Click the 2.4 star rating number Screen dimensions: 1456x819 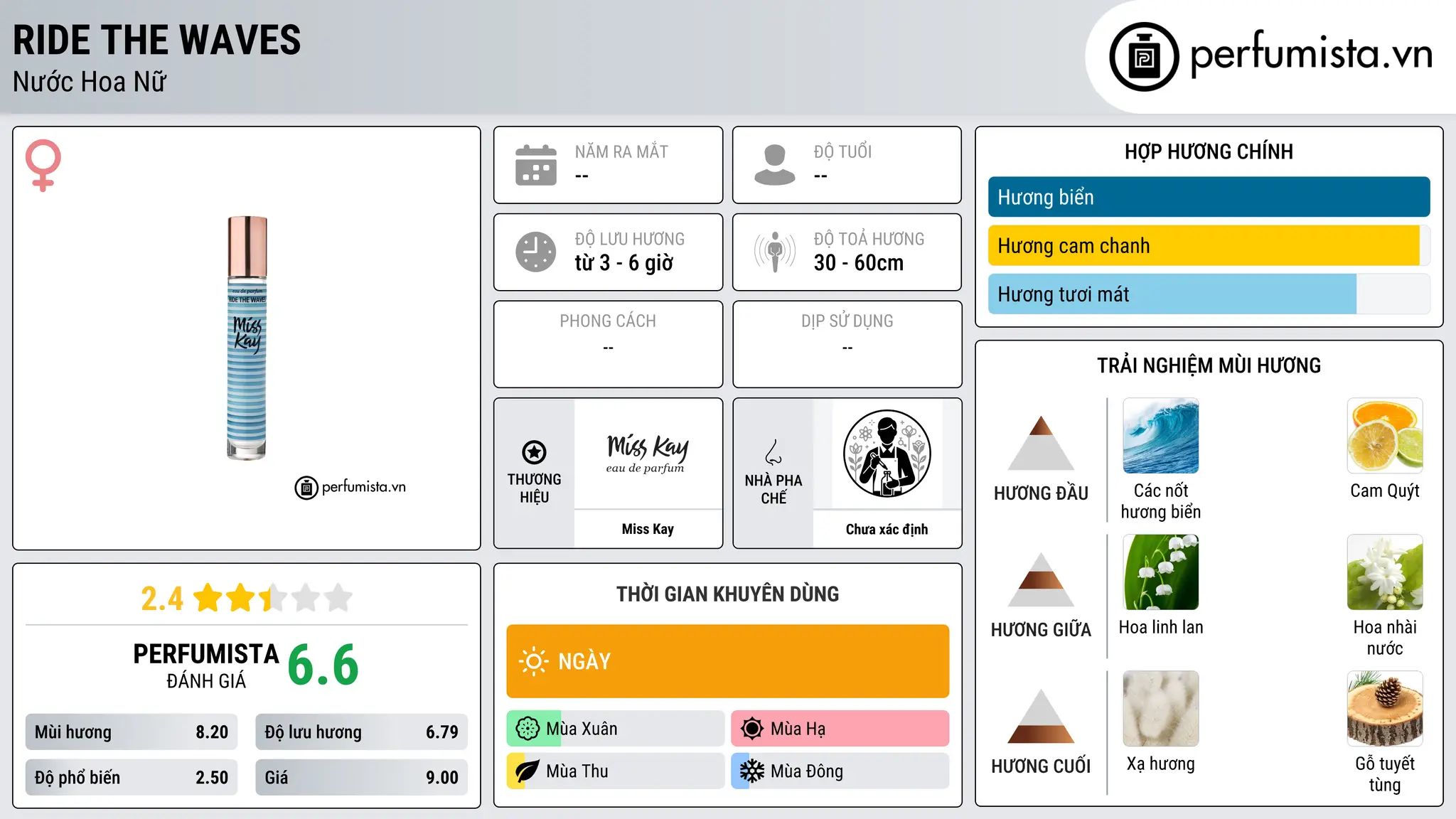pyautogui.click(x=162, y=599)
